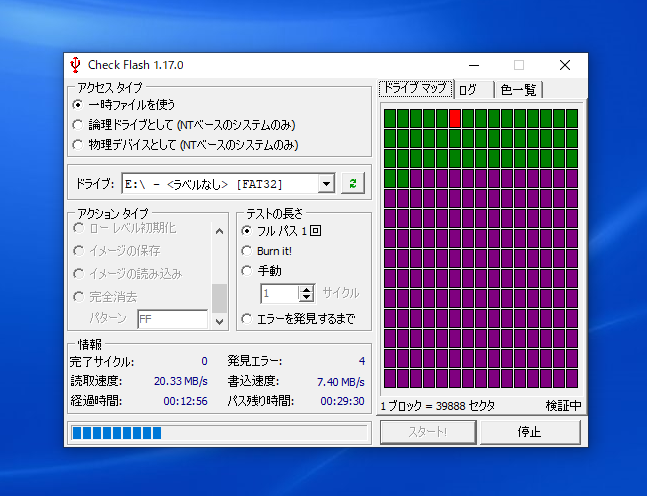Select 物理デバイスとして access type
This screenshot has width=647, height=496.
point(185,145)
